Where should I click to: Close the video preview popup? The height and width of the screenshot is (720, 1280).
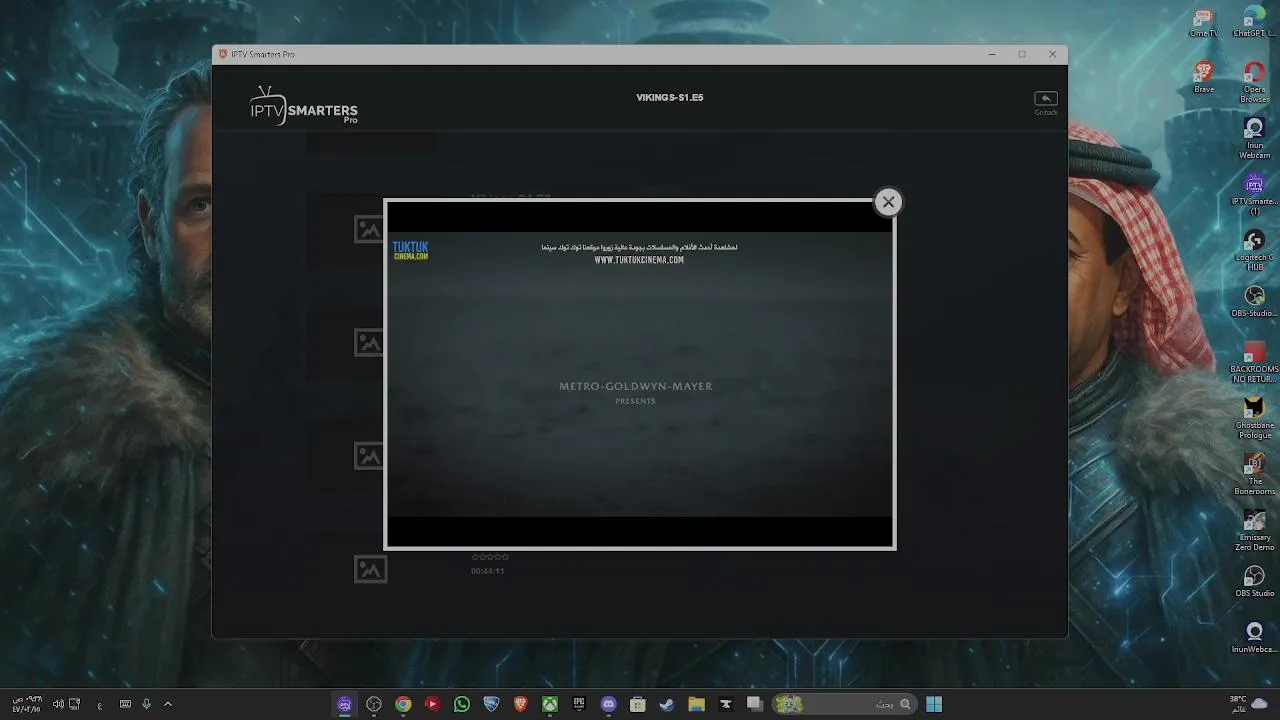click(888, 202)
